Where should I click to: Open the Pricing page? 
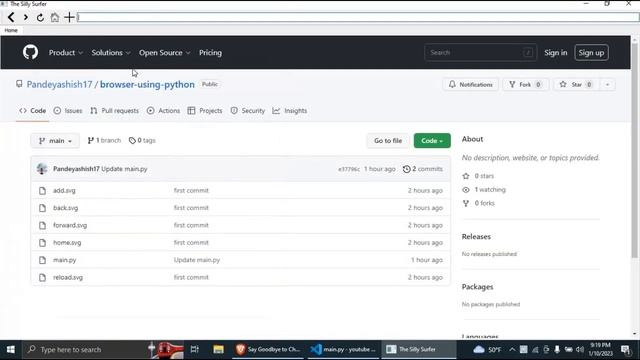click(210, 53)
